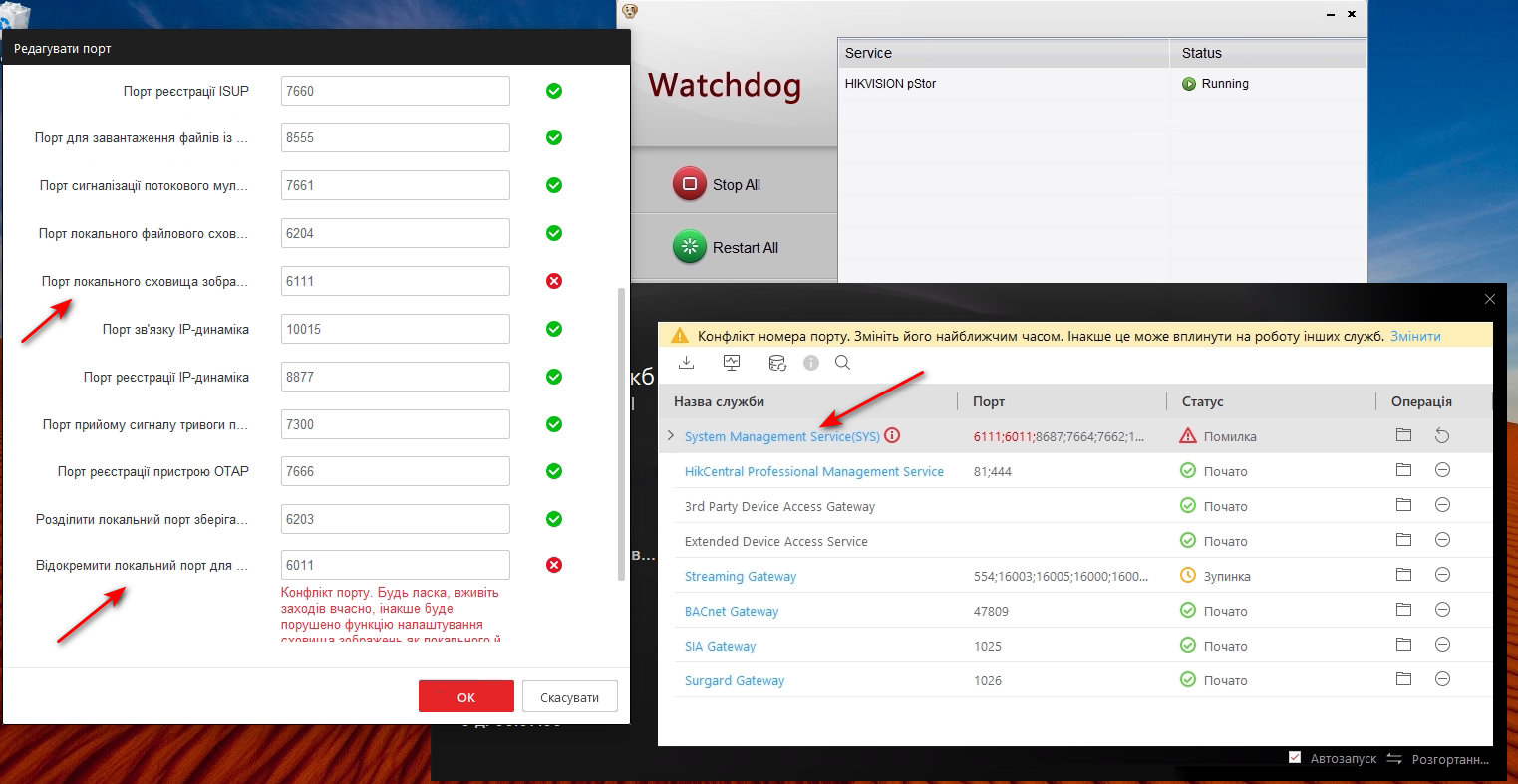The image size is (1518, 784).
Task: Open folder for Streaming Gateway row
Action: coord(1403,575)
